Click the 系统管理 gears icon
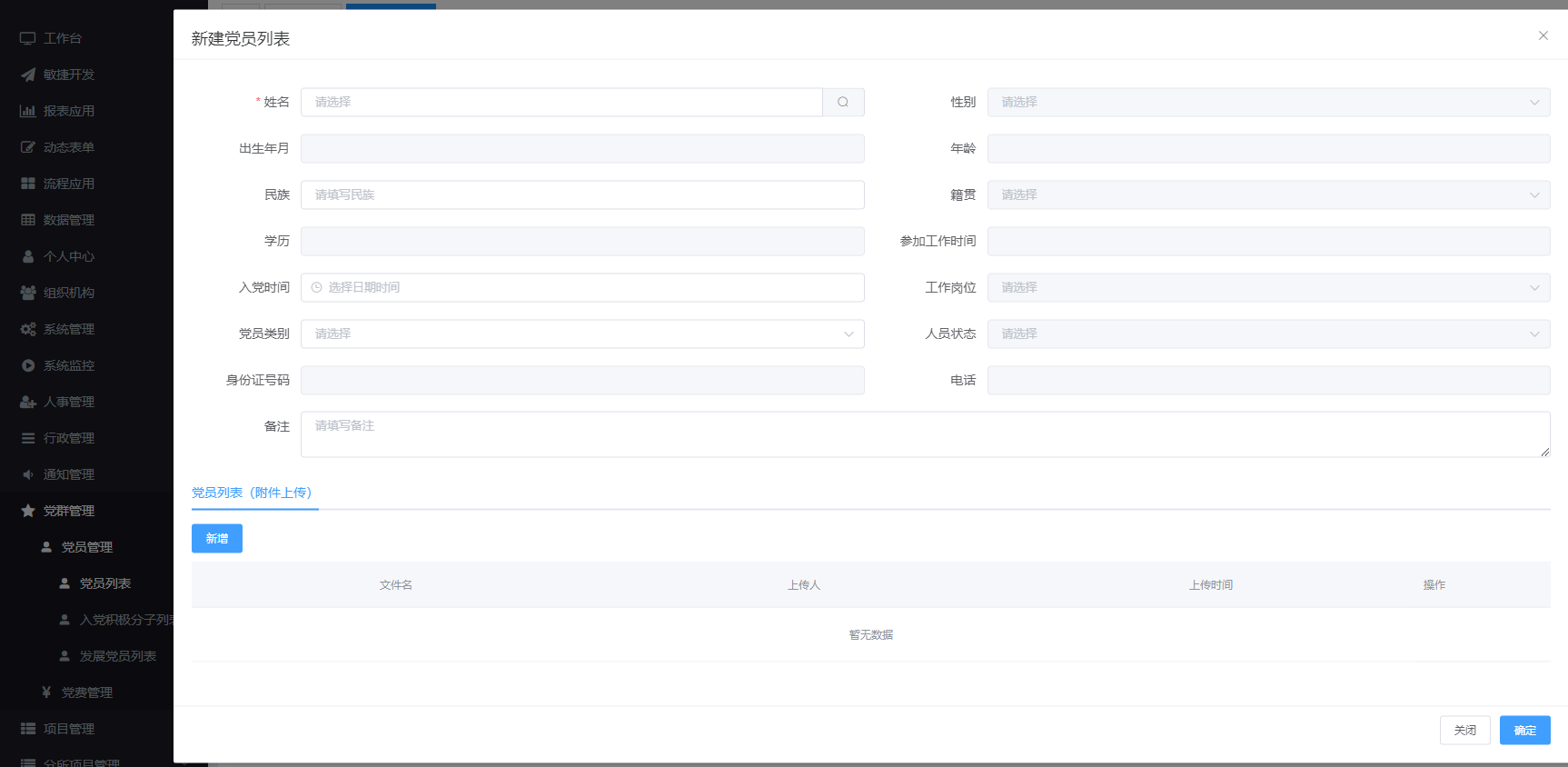This screenshot has height=767, width=1568. coord(28,329)
